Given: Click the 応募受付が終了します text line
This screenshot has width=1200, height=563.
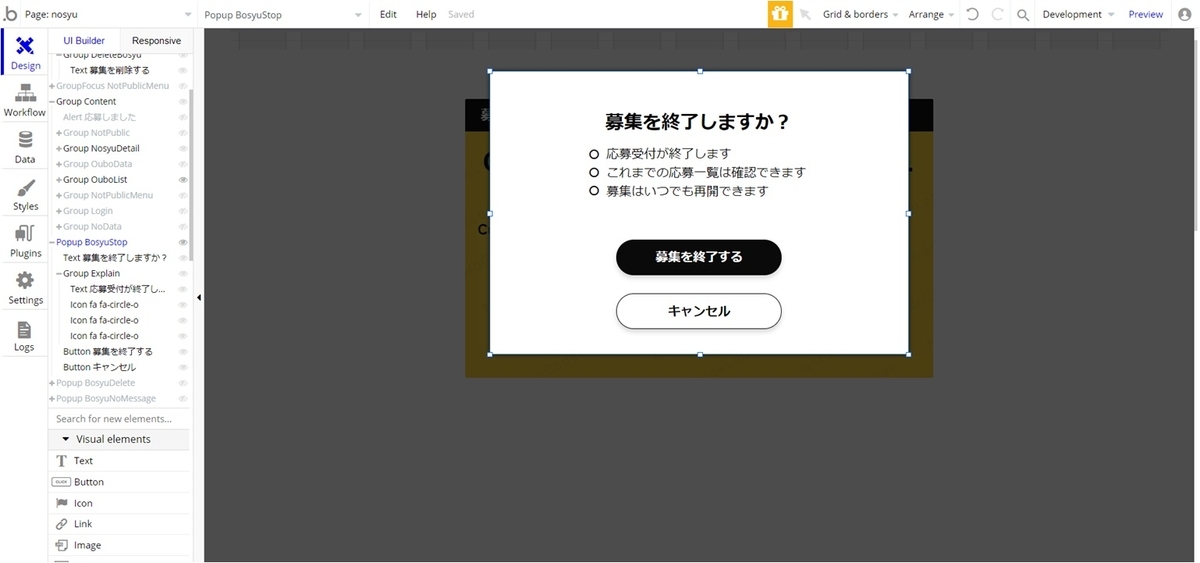Looking at the screenshot, I should [x=668, y=154].
